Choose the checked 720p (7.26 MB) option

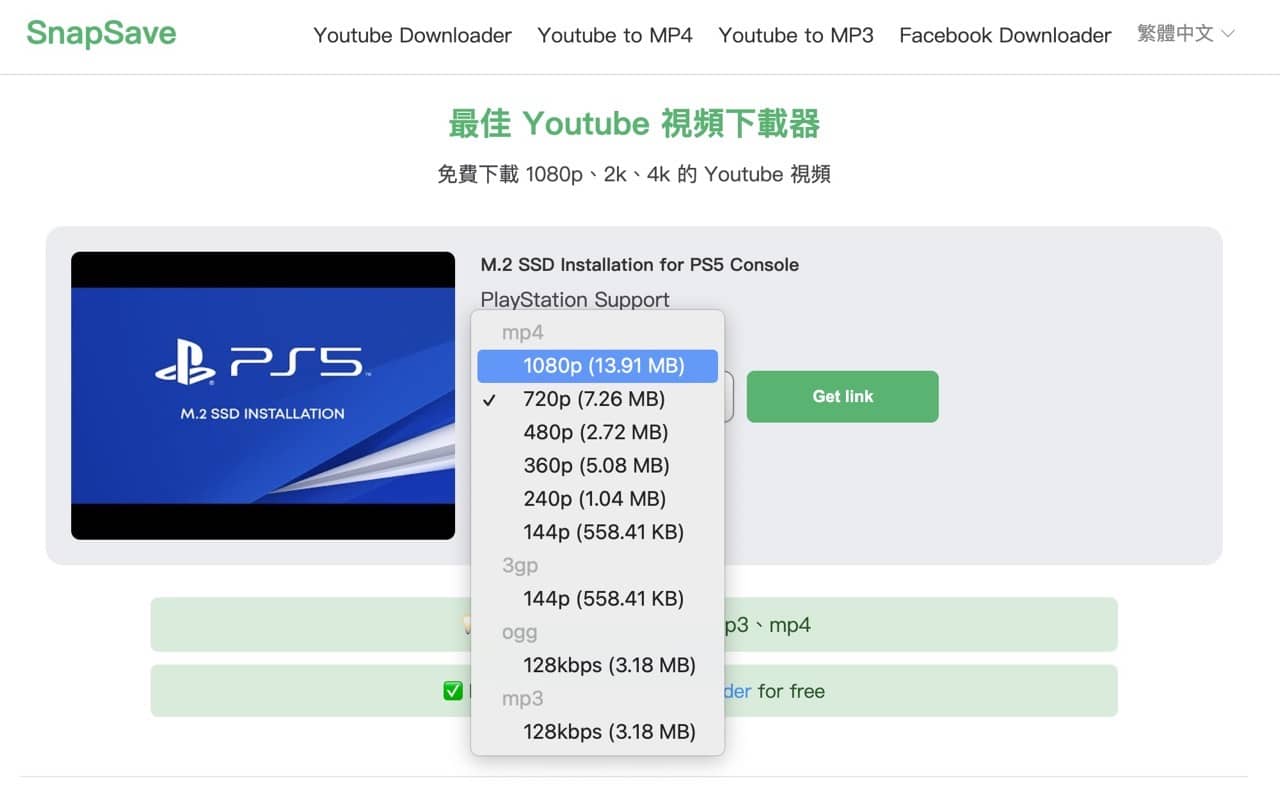(x=597, y=399)
